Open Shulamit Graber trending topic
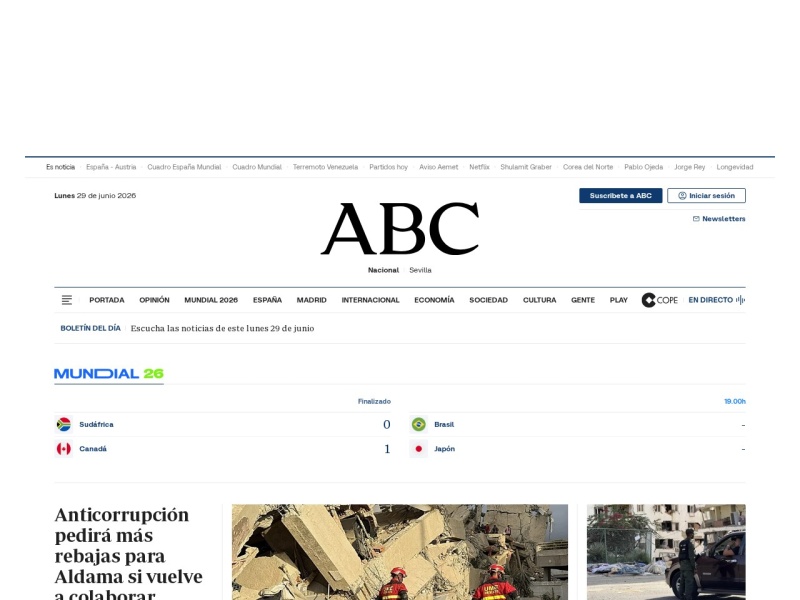Viewport: 800px width, 600px height. point(526,167)
